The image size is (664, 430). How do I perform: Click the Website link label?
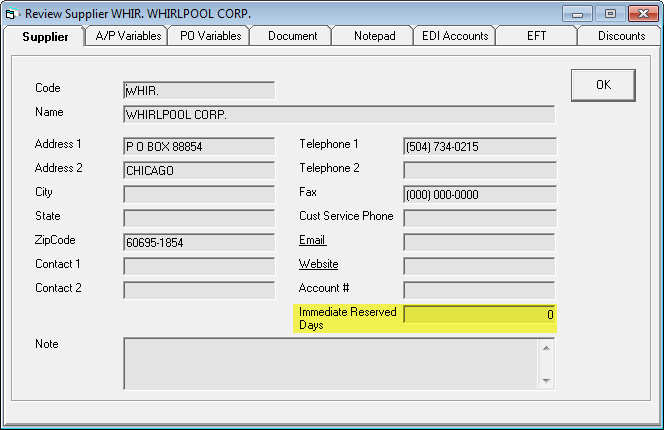pyautogui.click(x=318, y=264)
